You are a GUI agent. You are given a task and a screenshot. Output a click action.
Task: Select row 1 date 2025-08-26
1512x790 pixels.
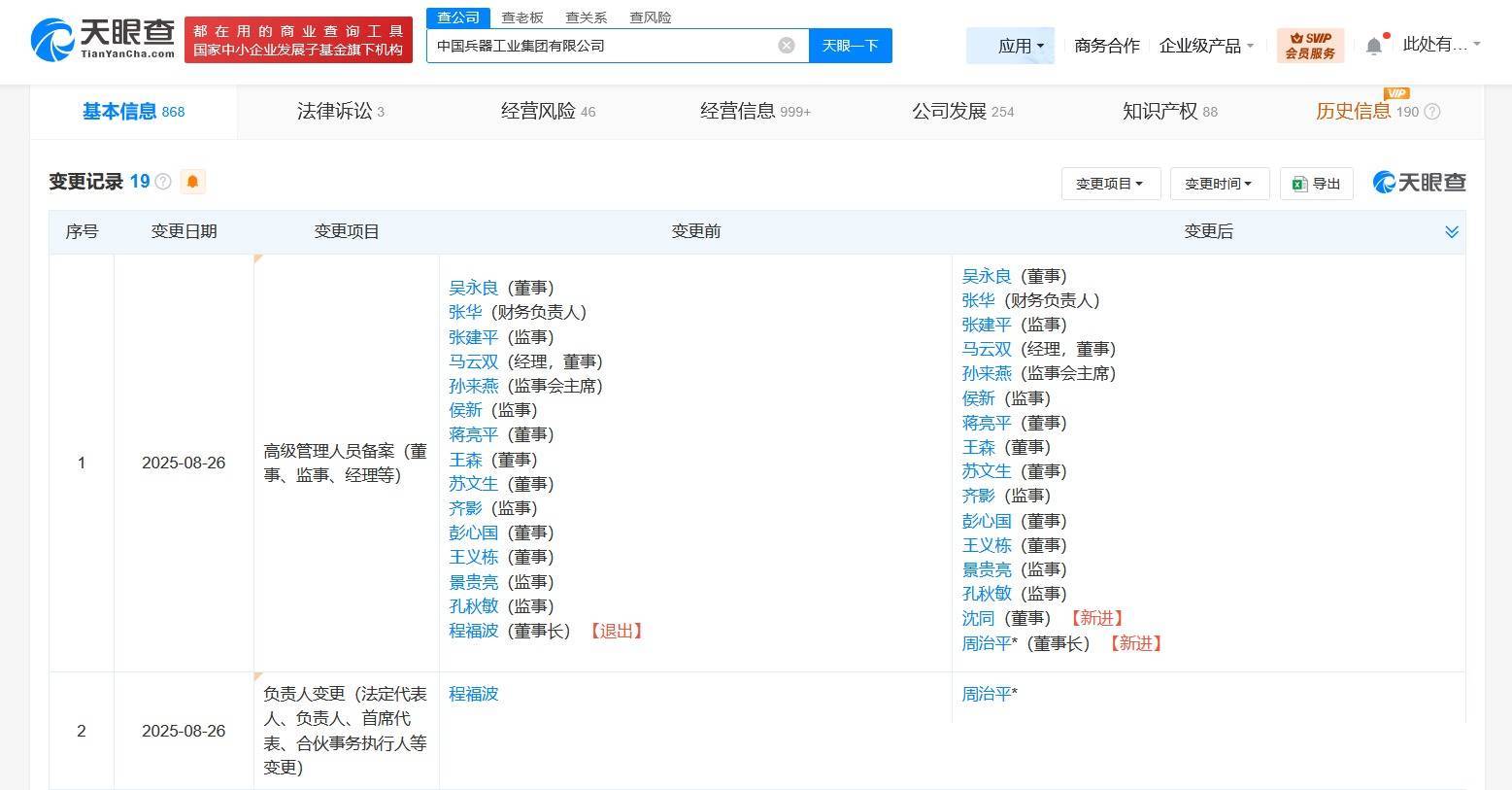(184, 463)
